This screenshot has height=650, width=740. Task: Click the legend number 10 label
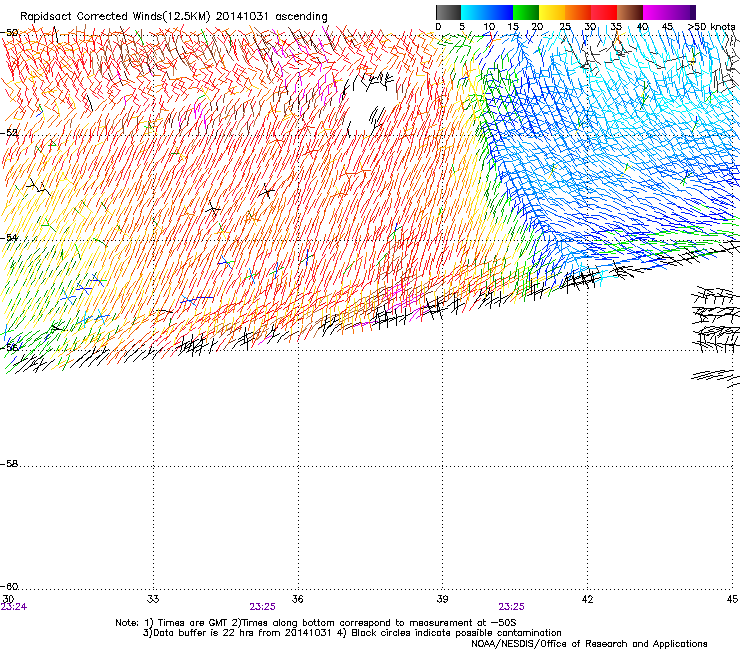click(489, 27)
